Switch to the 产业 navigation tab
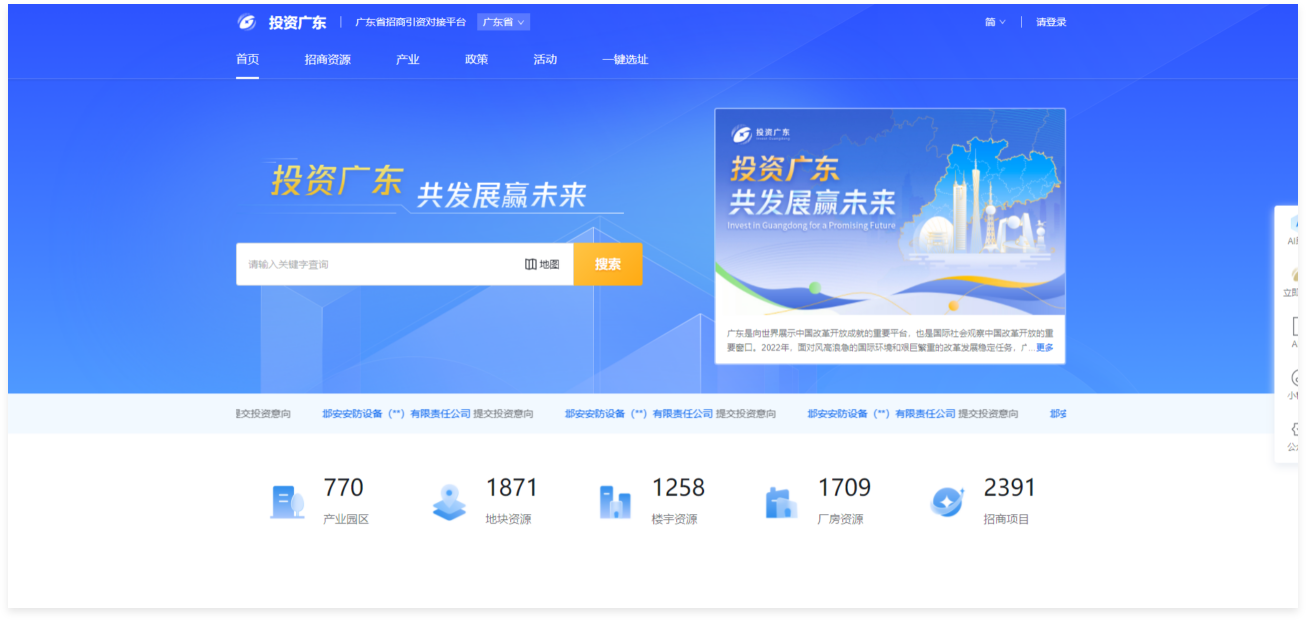The width and height of the screenshot is (1306, 620). [x=408, y=59]
